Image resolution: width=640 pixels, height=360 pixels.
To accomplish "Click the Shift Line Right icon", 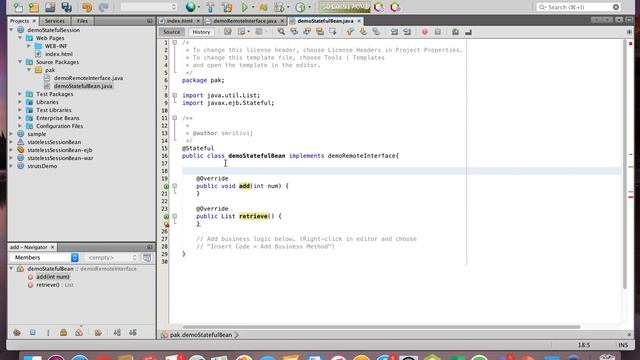I will pos(407,32).
